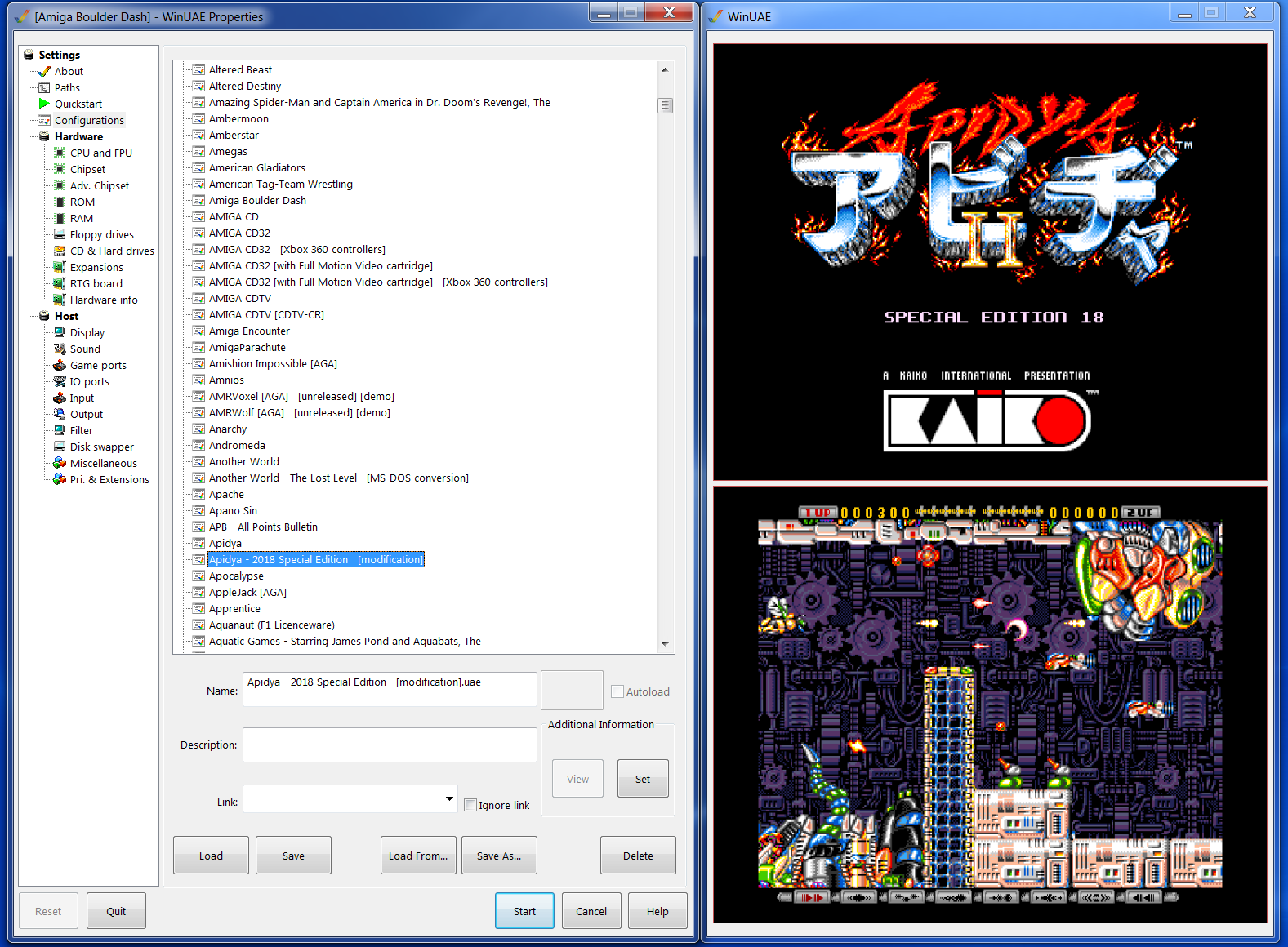Click the Floppy drives icon
This screenshot has height=947, width=1288.
[60, 234]
